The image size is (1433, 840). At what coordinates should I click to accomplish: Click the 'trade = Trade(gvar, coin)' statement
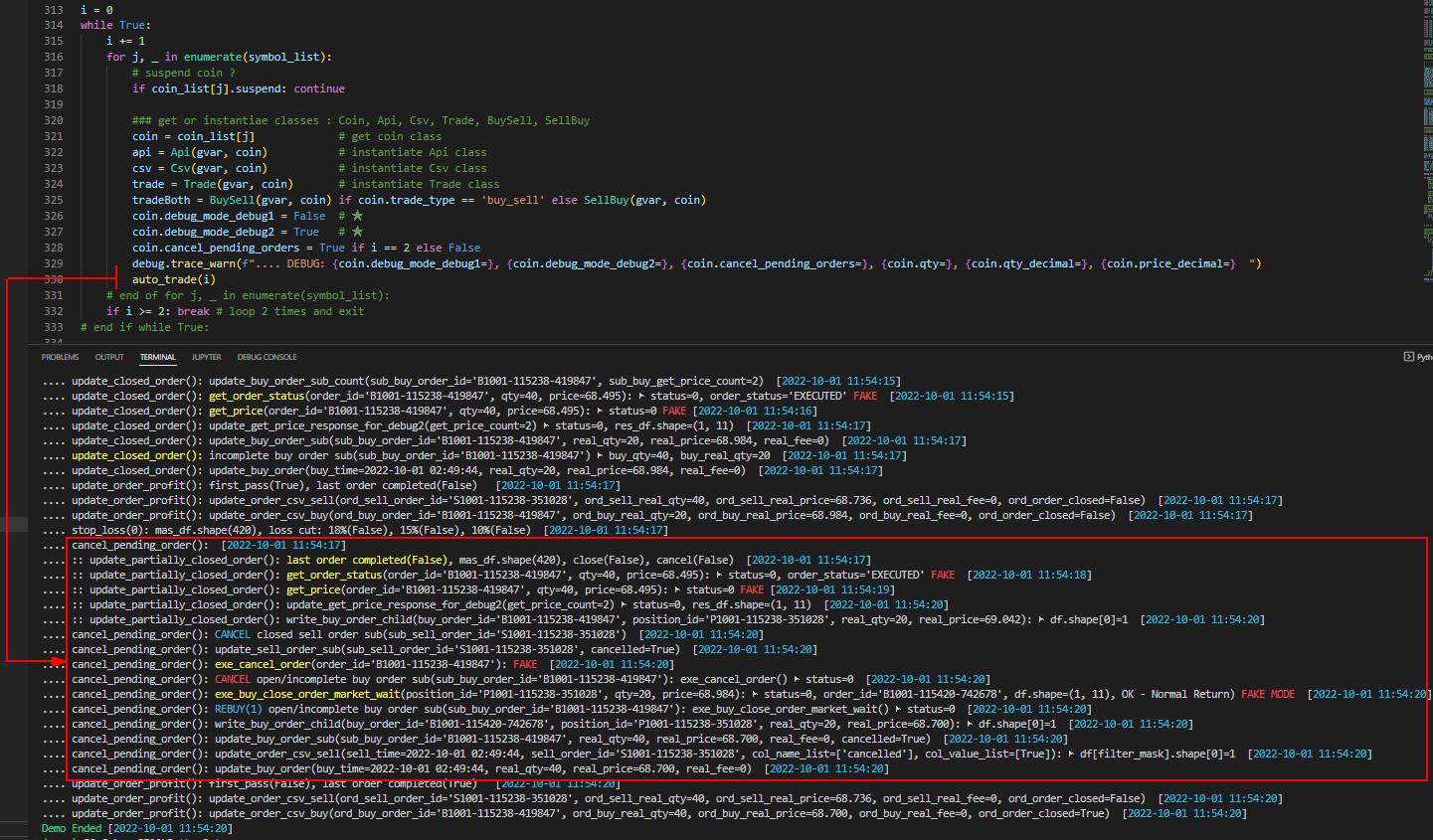click(x=212, y=184)
